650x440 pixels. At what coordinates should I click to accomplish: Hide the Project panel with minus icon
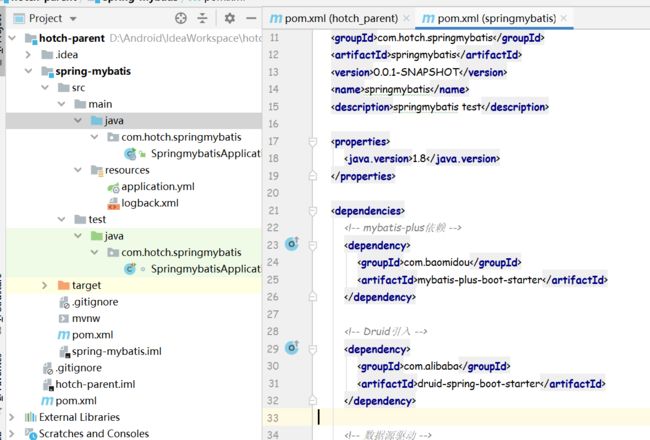pyautogui.click(x=251, y=18)
